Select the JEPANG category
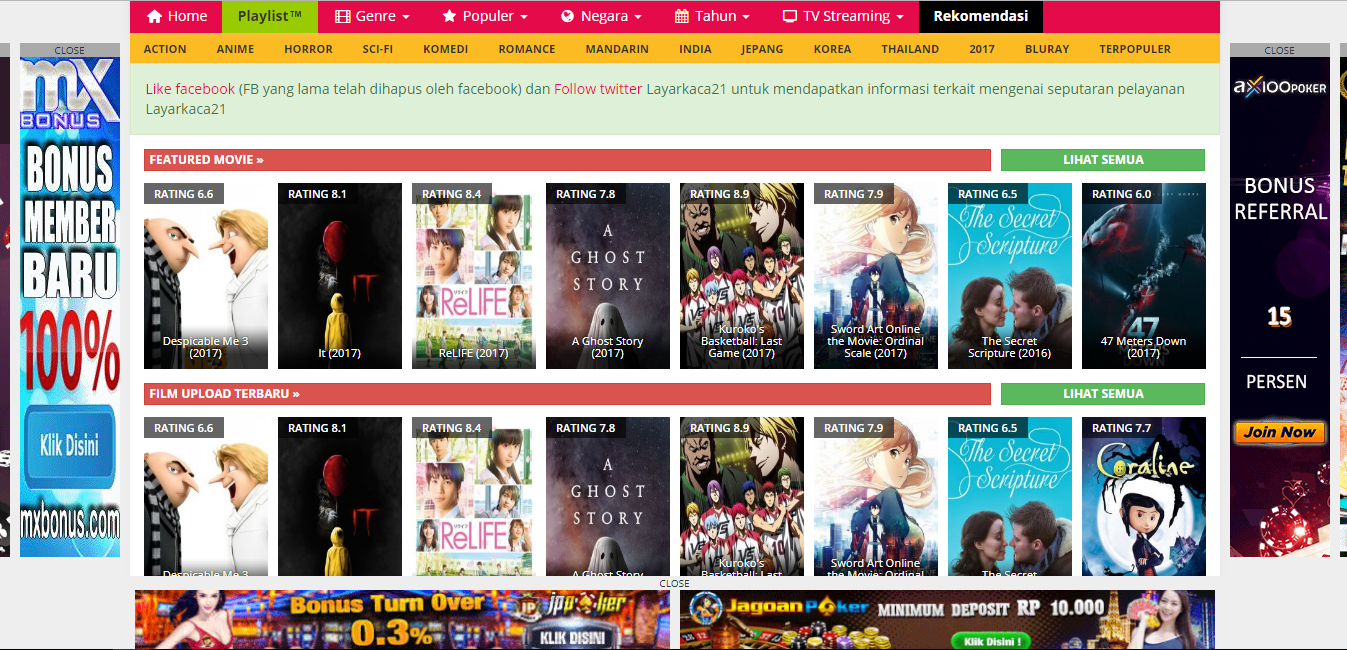Image resolution: width=1347 pixels, height=650 pixels. point(762,49)
